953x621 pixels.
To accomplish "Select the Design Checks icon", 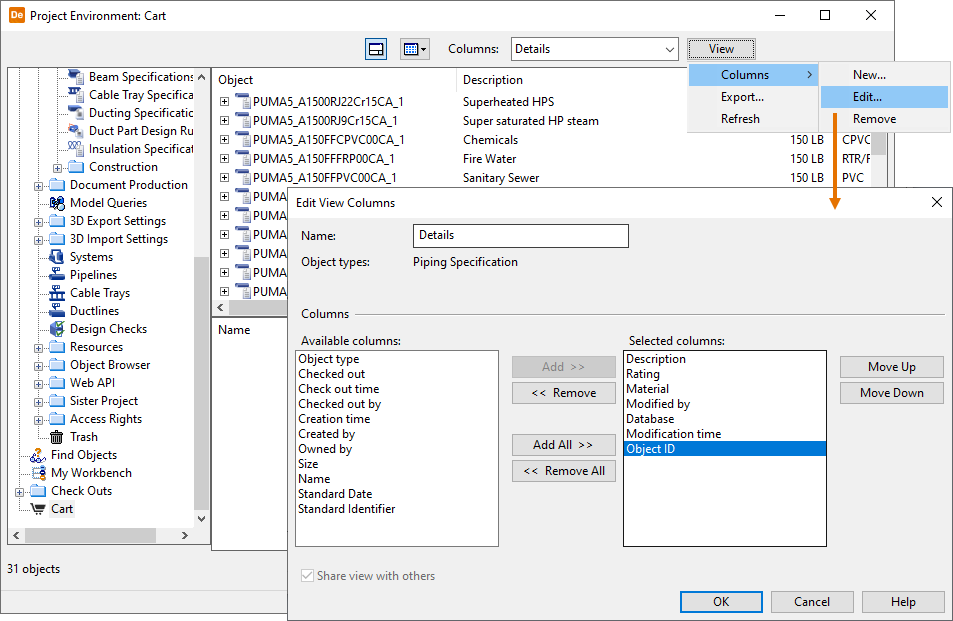I will (x=57, y=329).
